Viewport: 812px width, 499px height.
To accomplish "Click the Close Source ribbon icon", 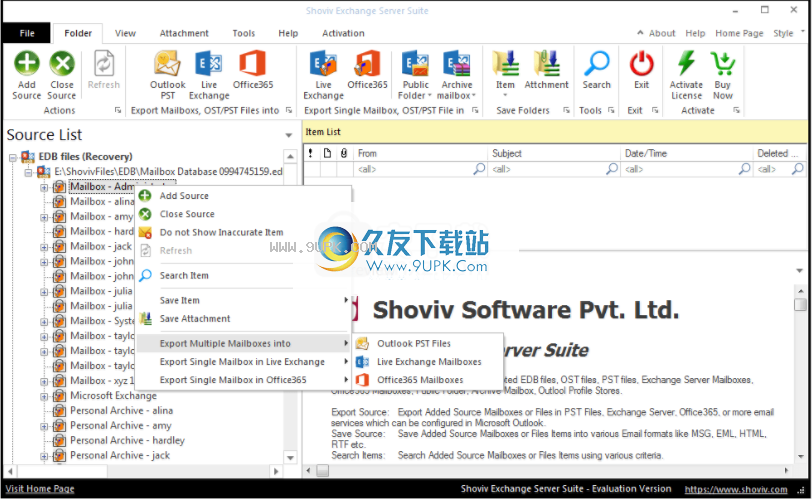I will pyautogui.click(x=62, y=64).
